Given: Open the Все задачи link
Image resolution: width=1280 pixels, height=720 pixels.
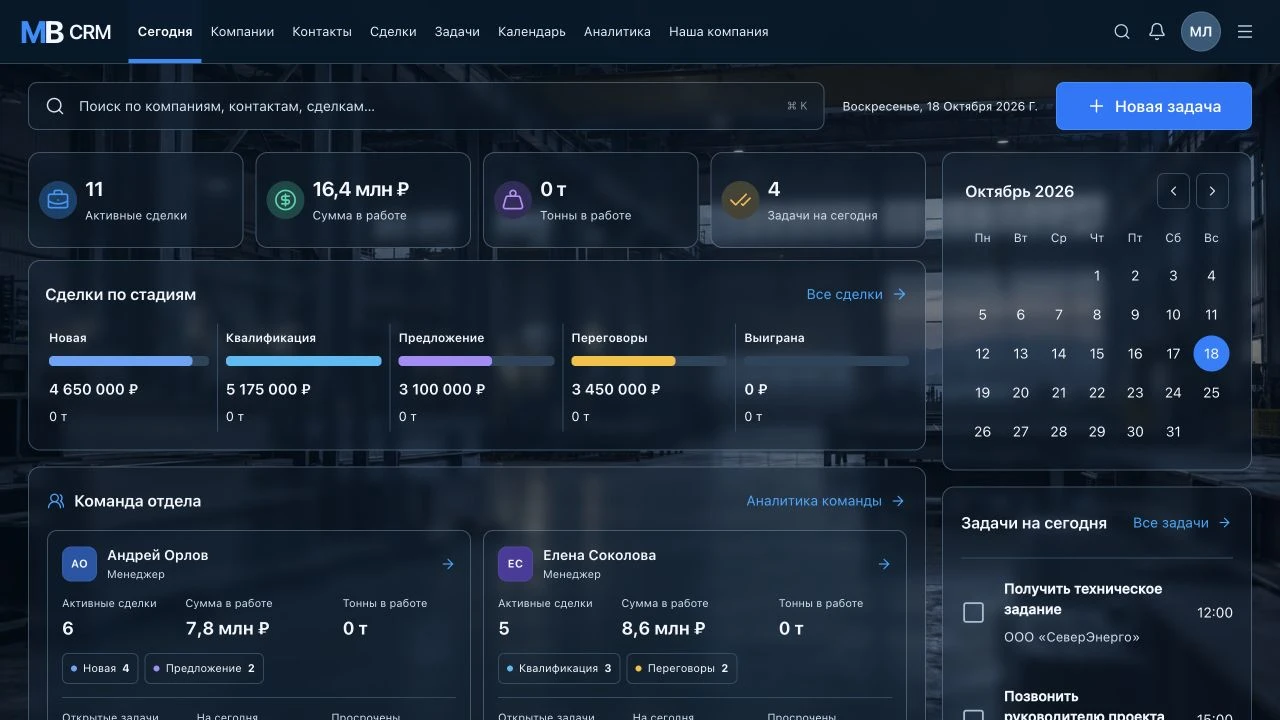Looking at the screenshot, I should point(1182,523).
